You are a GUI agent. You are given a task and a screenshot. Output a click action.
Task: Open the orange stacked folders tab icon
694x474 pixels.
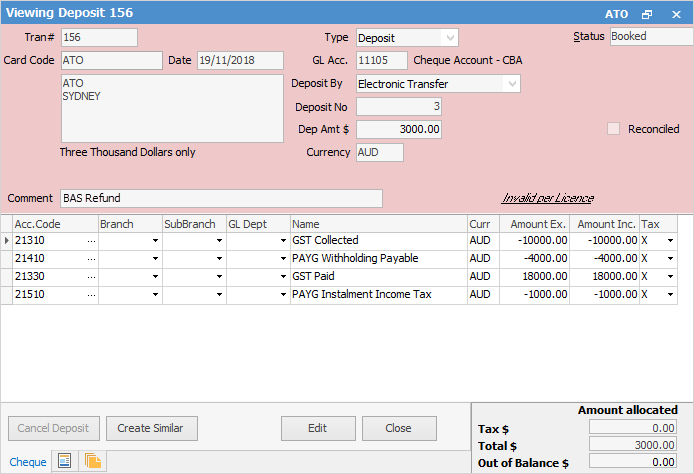pyautogui.click(x=93, y=461)
